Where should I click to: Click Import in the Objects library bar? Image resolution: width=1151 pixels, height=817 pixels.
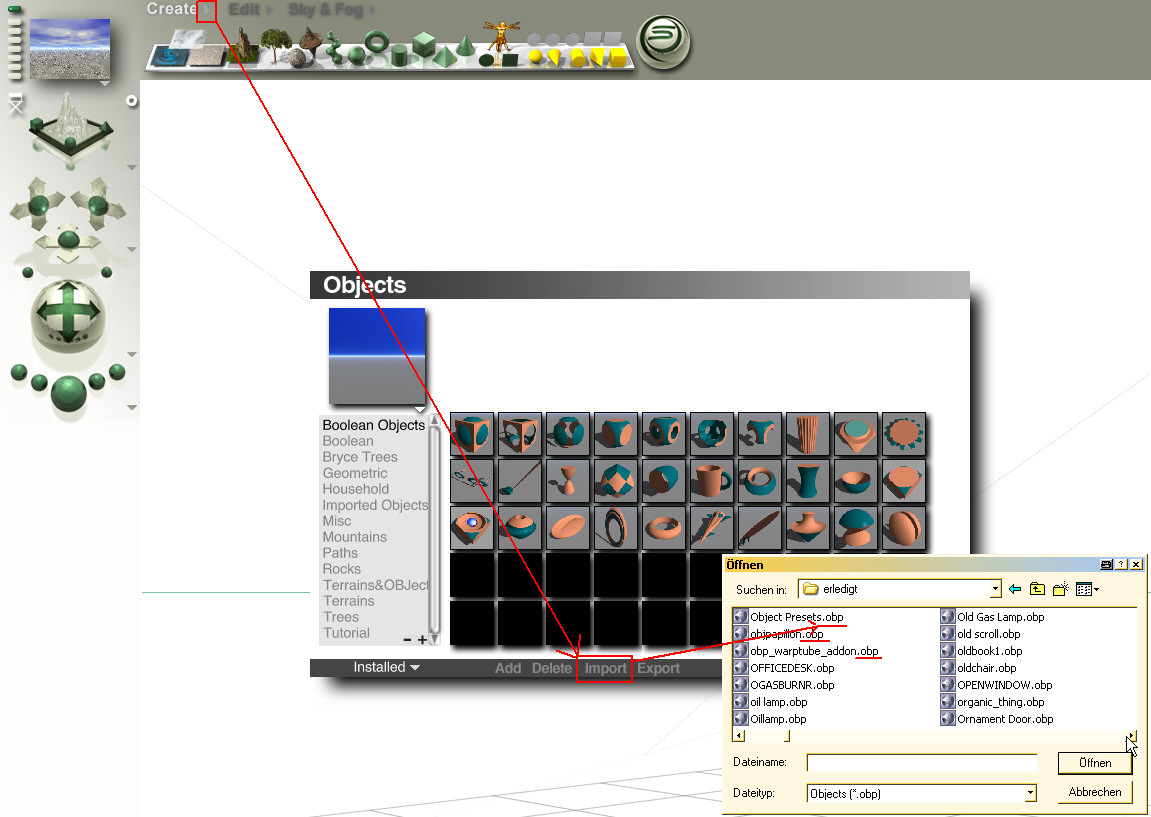coord(606,669)
